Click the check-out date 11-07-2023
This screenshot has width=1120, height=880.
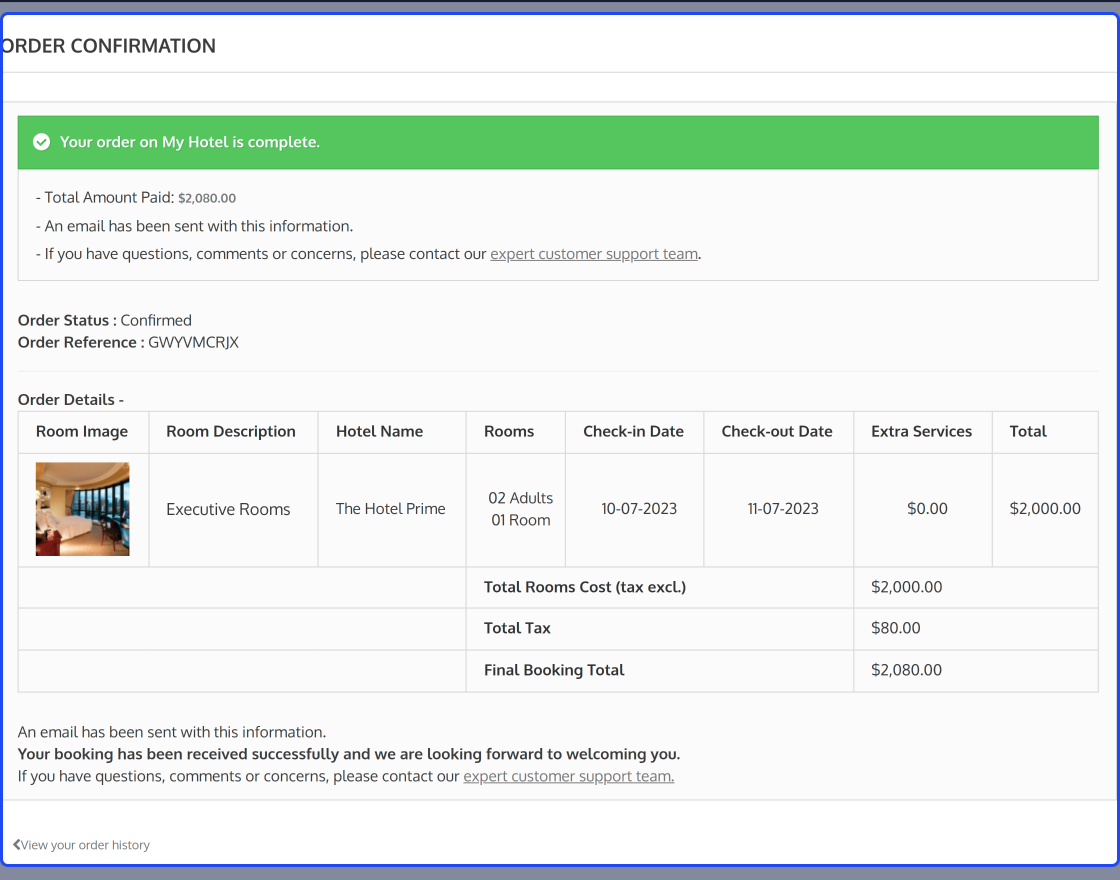coord(783,509)
